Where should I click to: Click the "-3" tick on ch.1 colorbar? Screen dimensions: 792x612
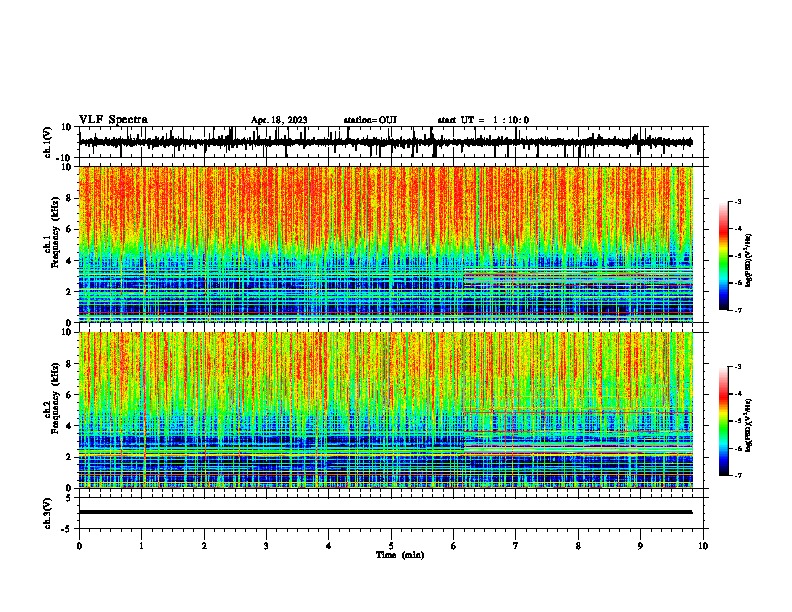738,201
